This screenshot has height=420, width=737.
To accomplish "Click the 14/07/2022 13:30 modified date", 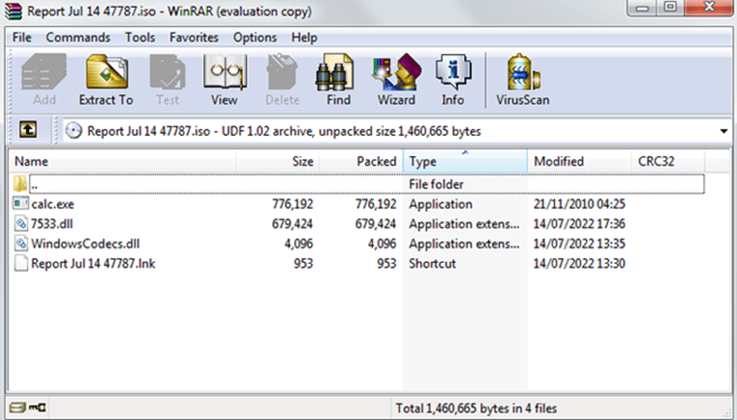I will click(579, 263).
